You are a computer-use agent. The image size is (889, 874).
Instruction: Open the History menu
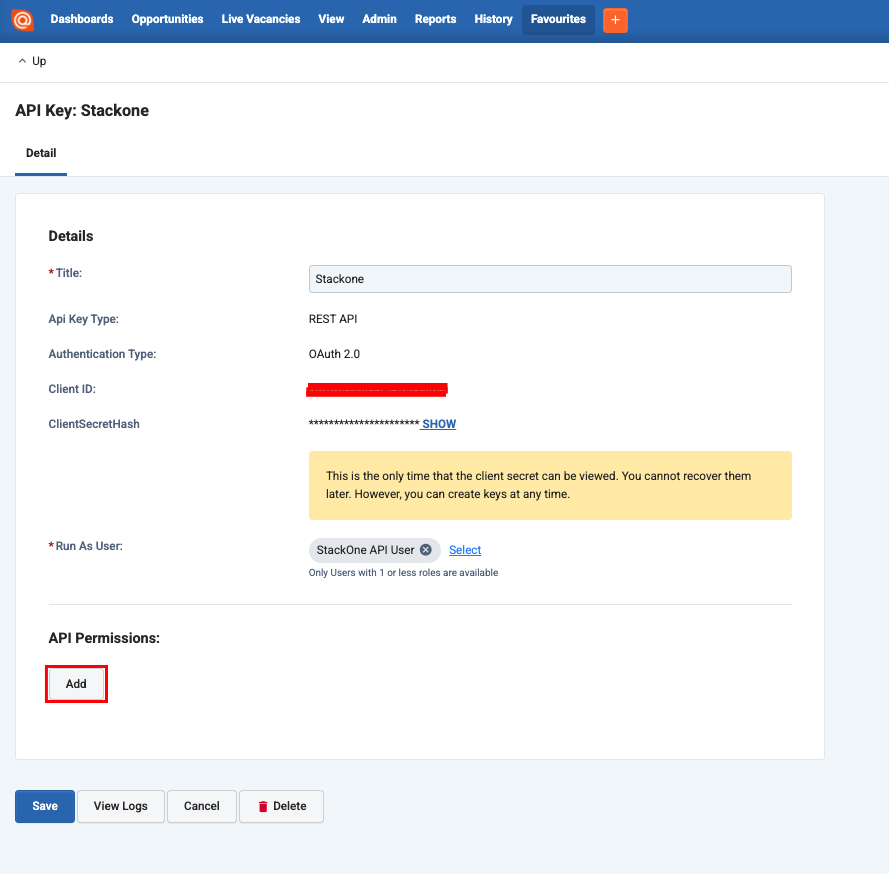click(493, 19)
